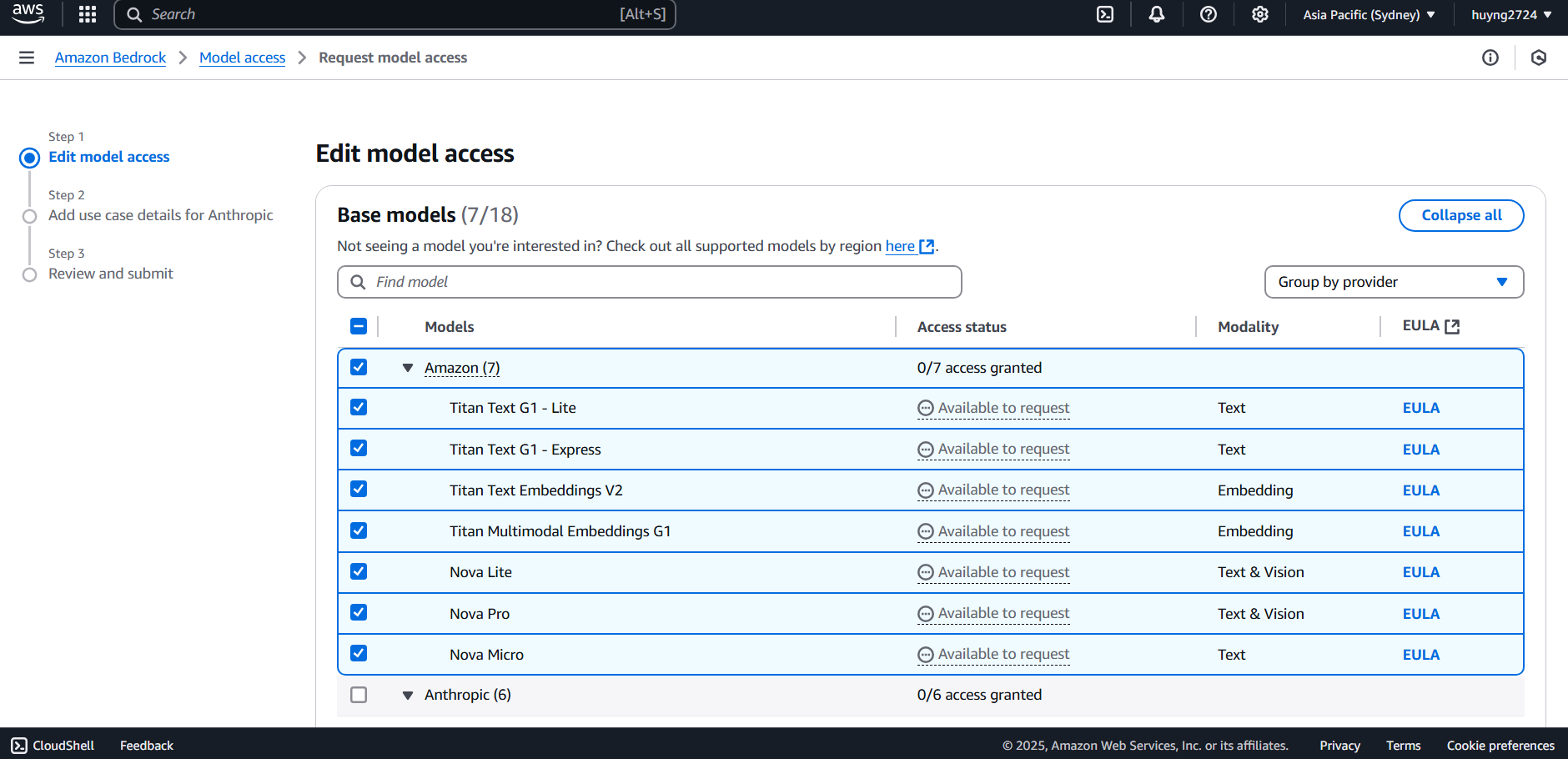The image size is (1568, 759).
Task: Uncheck the Amazon (7) provider checkbox
Action: coord(359,367)
